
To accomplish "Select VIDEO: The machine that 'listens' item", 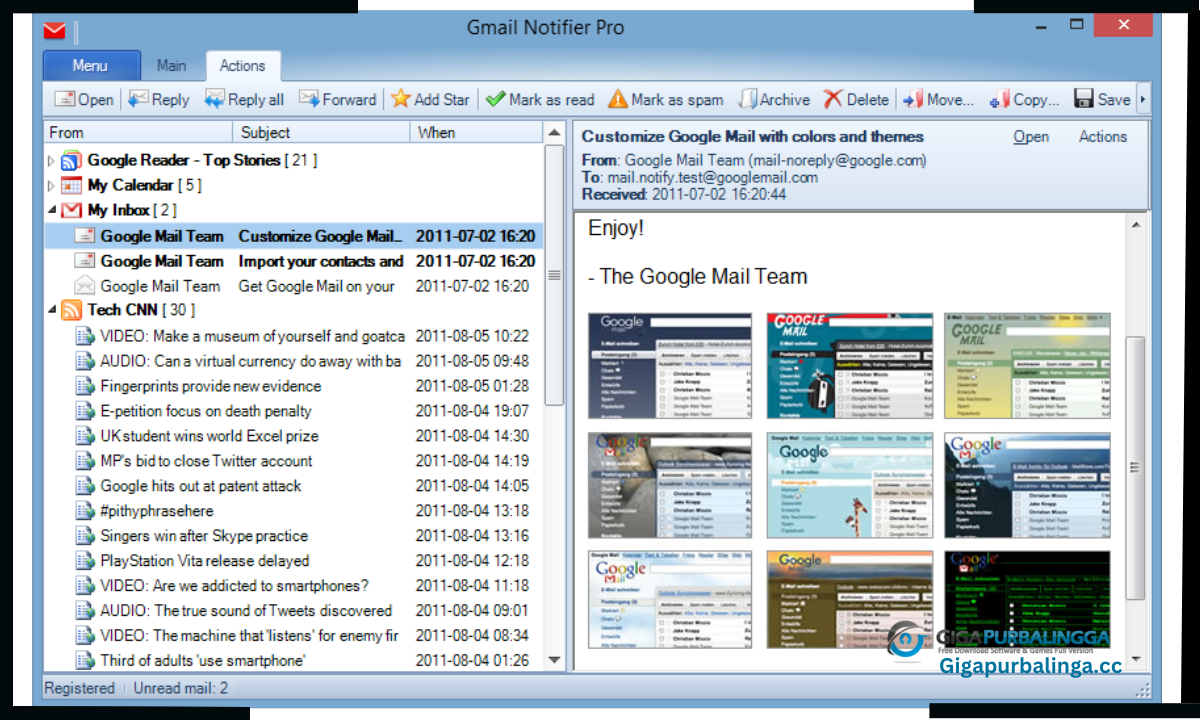I will click(x=294, y=636).
